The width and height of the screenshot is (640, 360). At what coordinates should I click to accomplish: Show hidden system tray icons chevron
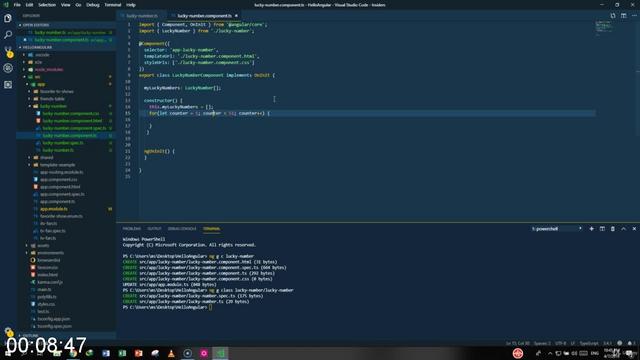[x=550, y=353]
